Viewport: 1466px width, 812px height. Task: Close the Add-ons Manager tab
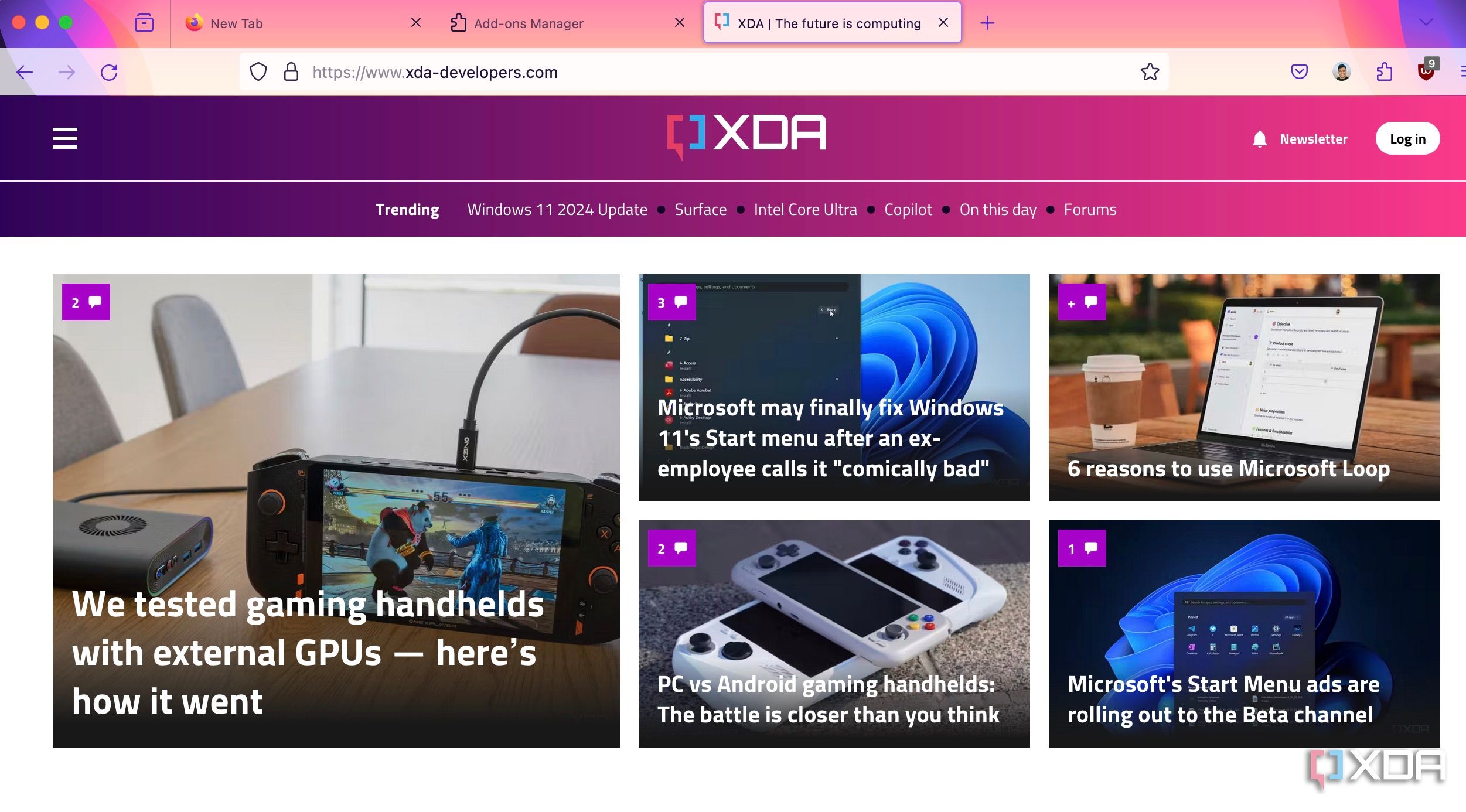pyautogui.click(x=679, y=22)
